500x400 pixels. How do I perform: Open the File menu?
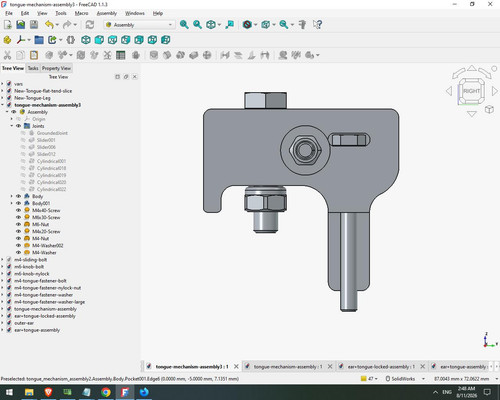tap(9, 13)
